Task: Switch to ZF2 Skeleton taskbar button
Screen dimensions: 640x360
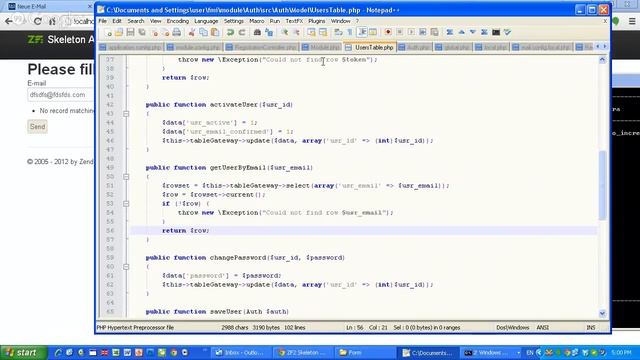Action: pos(303,353)
